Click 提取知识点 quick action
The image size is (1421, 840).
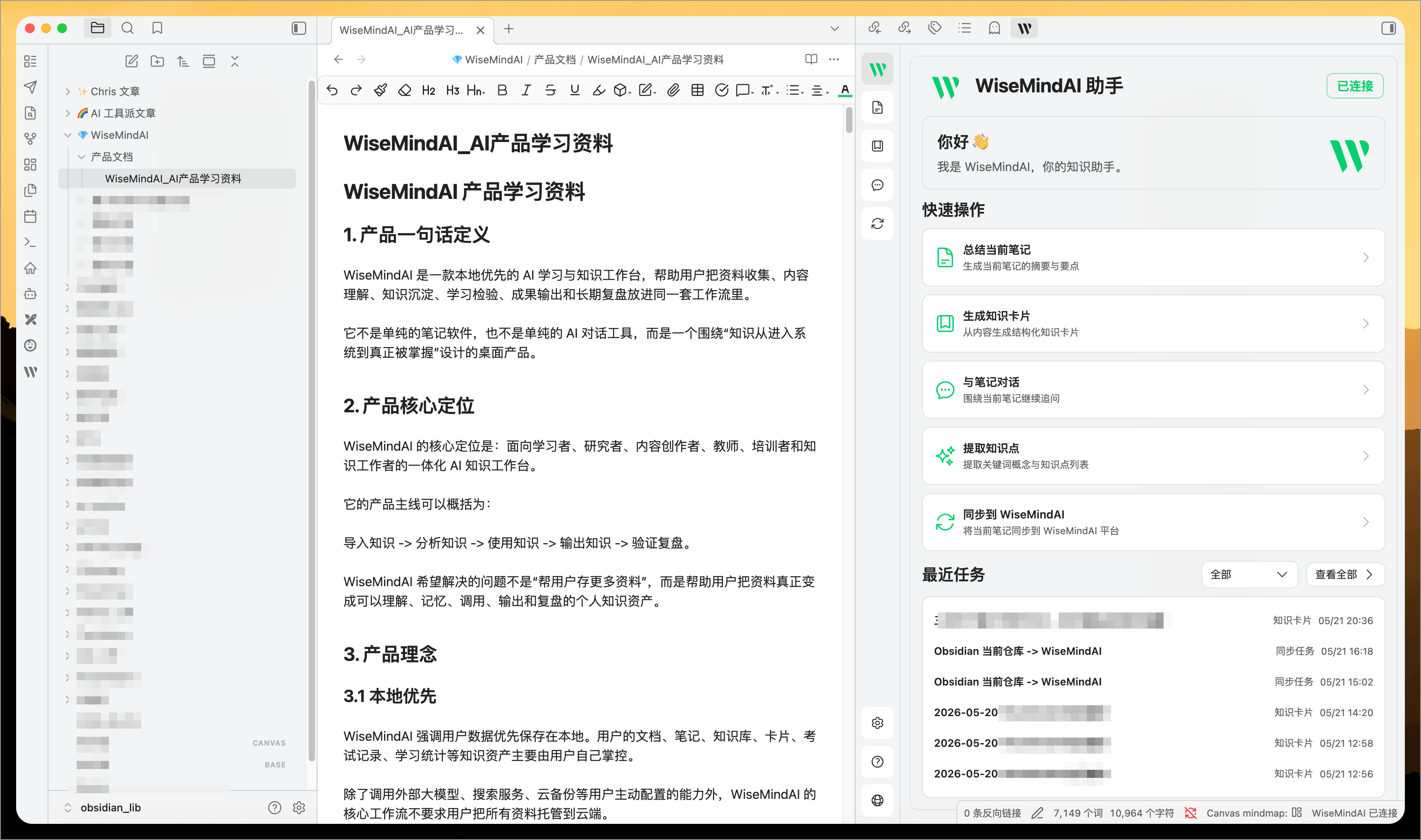pos(1154,456)
